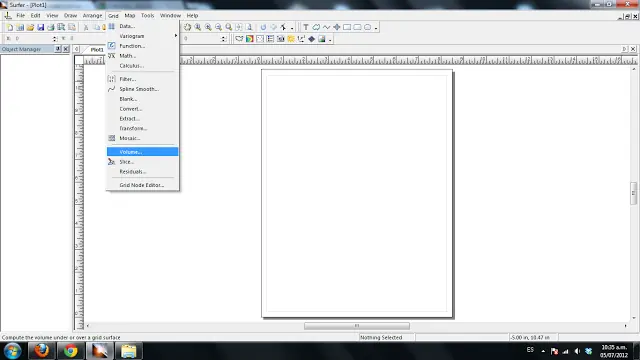Open the Windows Start button
Viewport: 640px width, 360px height.
click(12, 351)
